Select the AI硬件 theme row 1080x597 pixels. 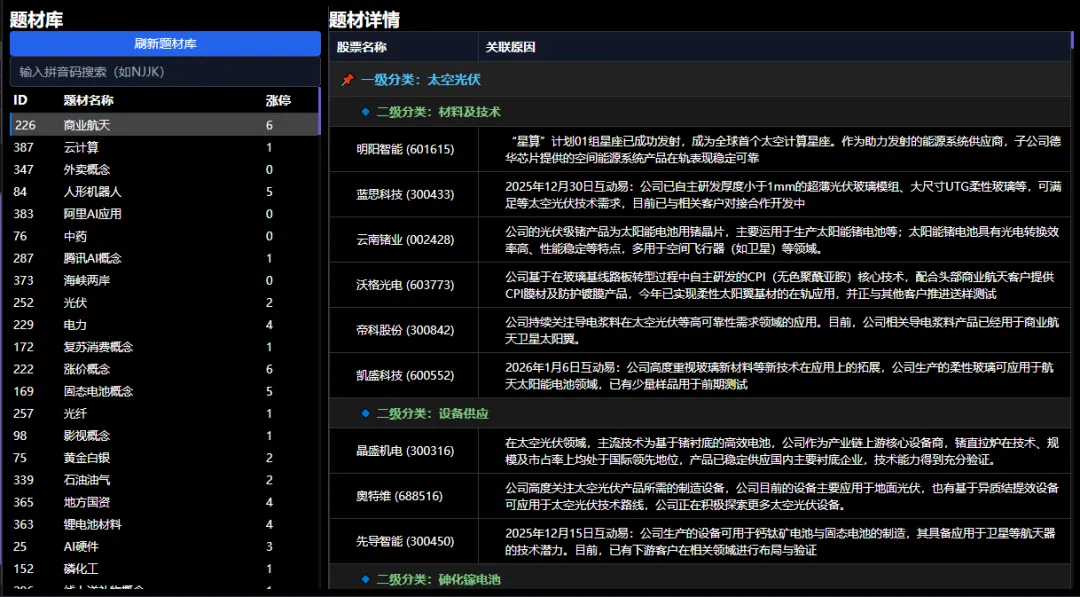tap(165, 547)
